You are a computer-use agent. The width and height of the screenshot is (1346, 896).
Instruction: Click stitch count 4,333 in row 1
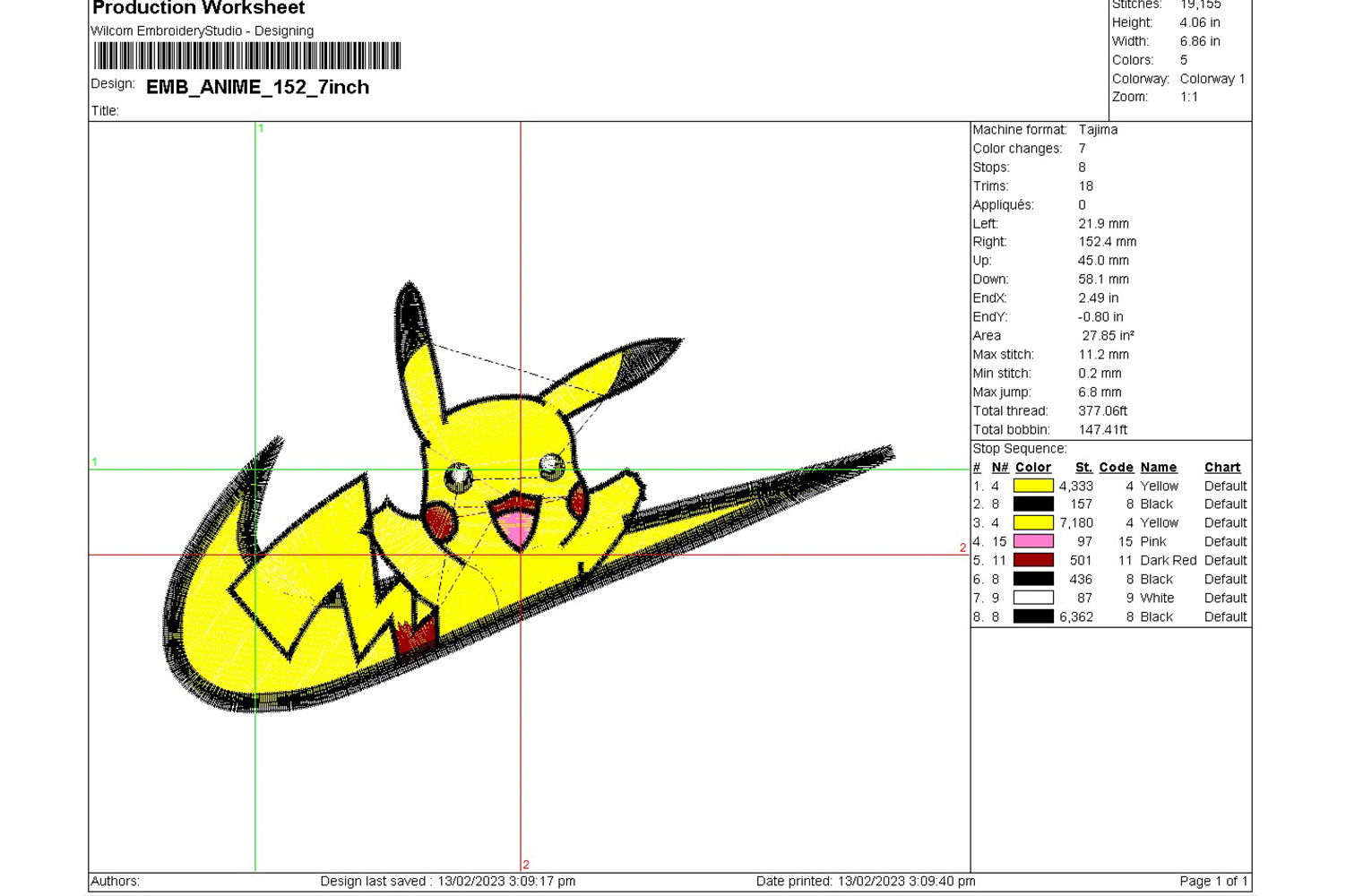pyautogui.click(x=1076, y=486)
